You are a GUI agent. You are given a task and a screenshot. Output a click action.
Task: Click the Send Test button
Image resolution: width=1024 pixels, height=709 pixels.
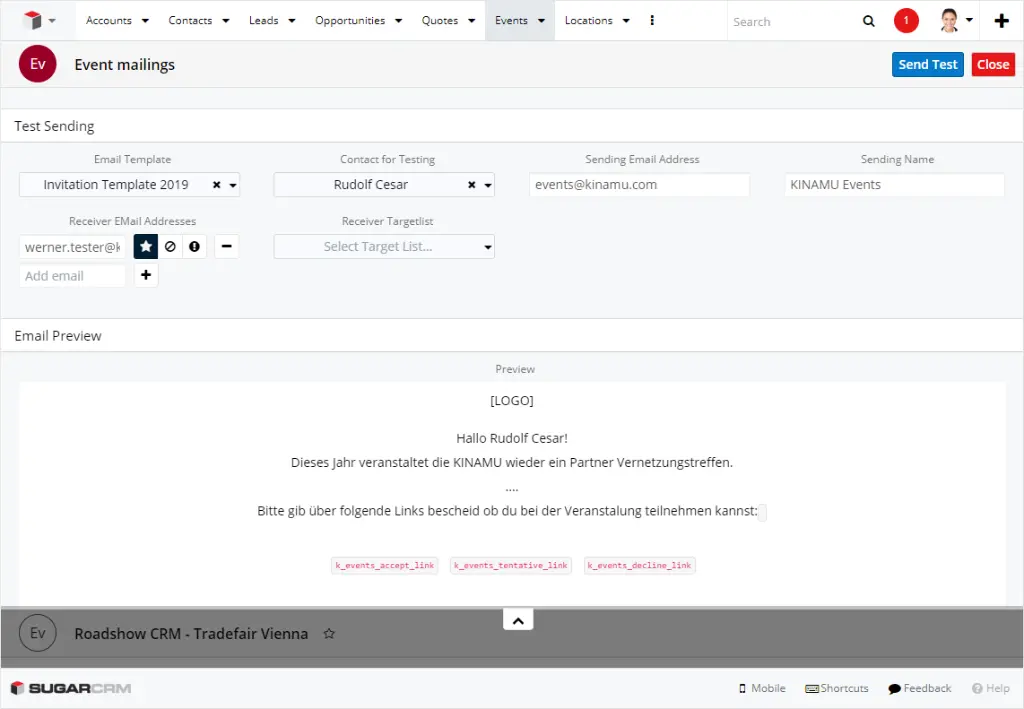927,64
